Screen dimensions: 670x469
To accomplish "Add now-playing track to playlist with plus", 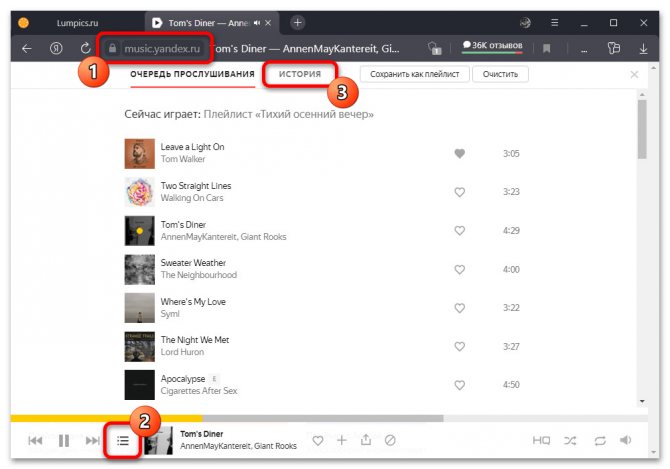I will click(x=342, y=440).
